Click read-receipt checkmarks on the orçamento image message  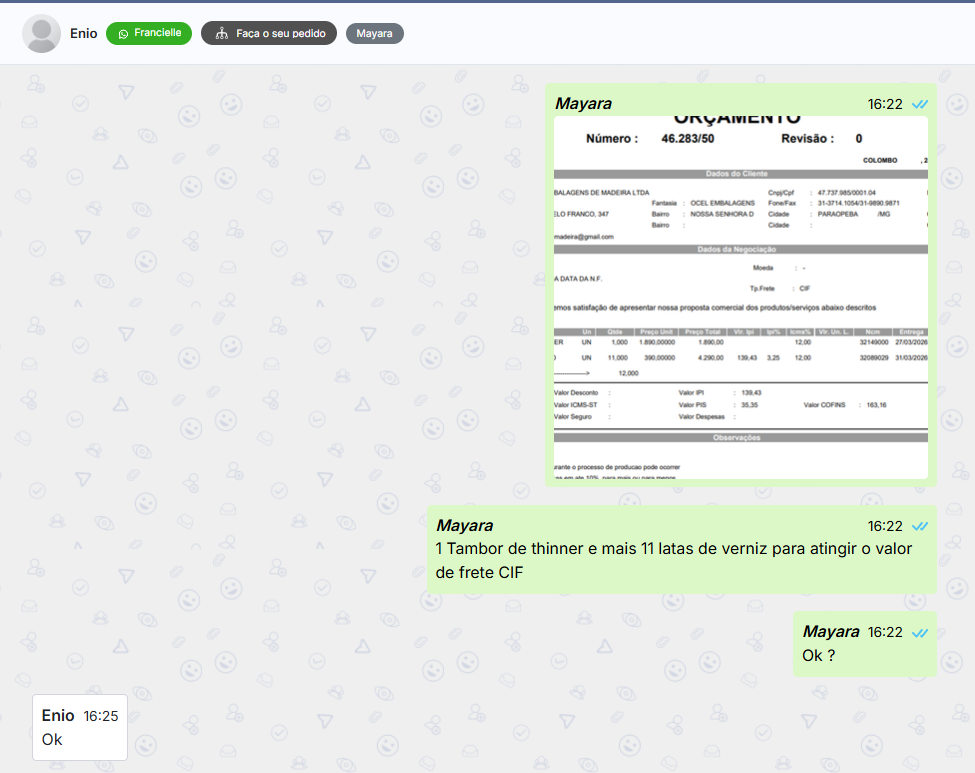(920, 104)
